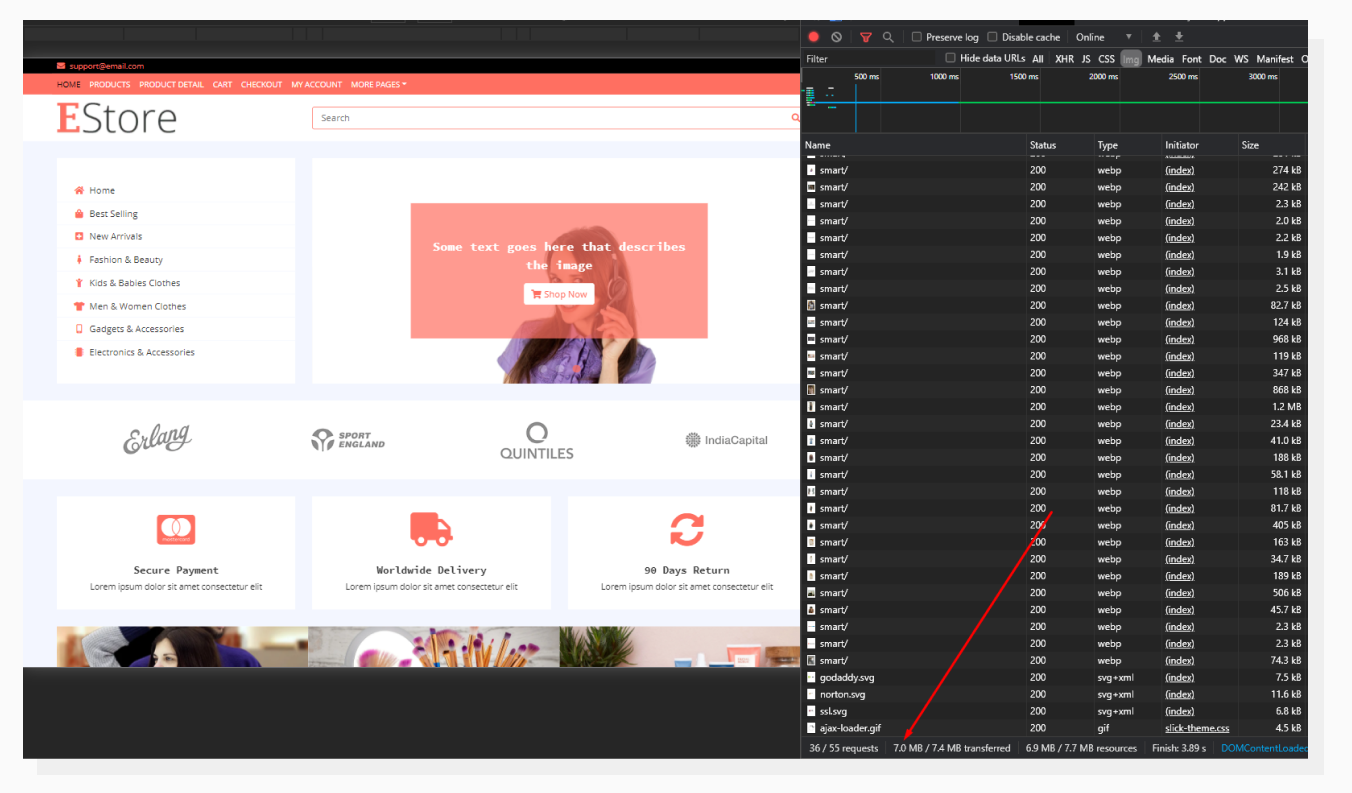Select the Img request filter
This screenshot has height=793, width=1352.
1131,58
